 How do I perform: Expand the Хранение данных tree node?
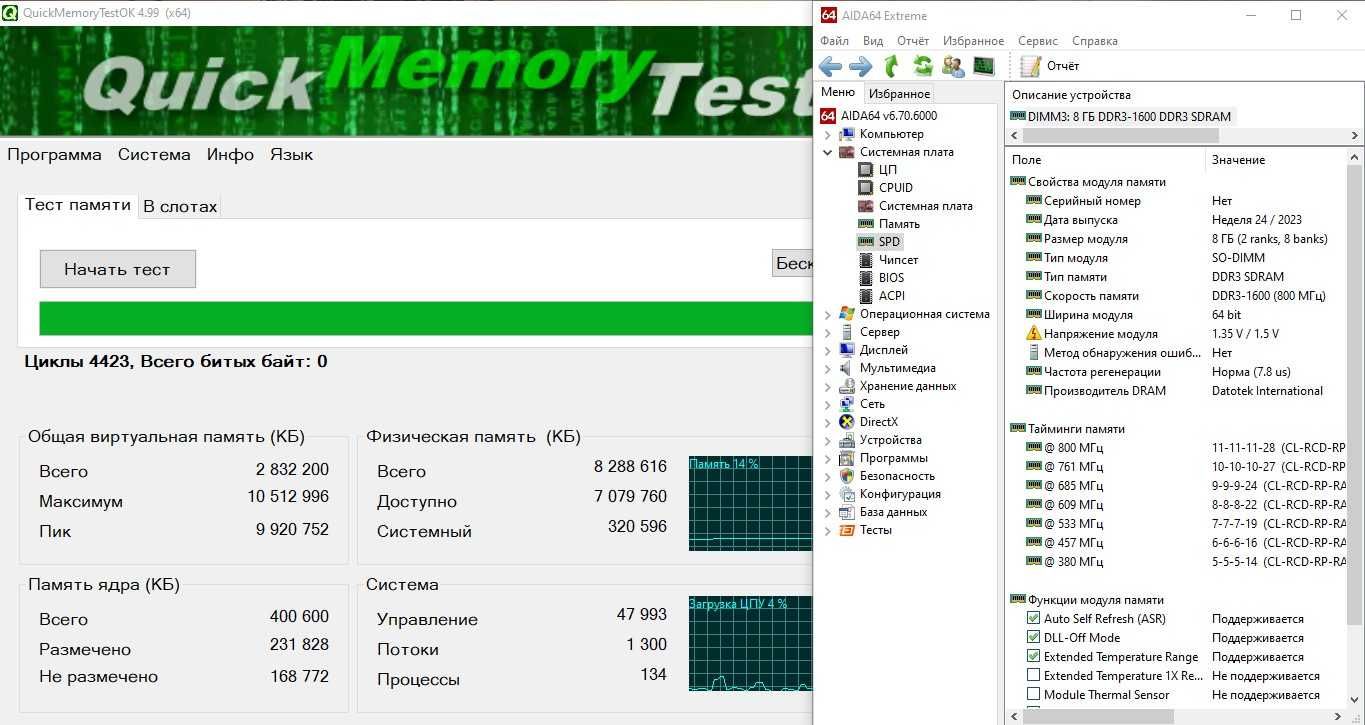(x=827, y=386)
